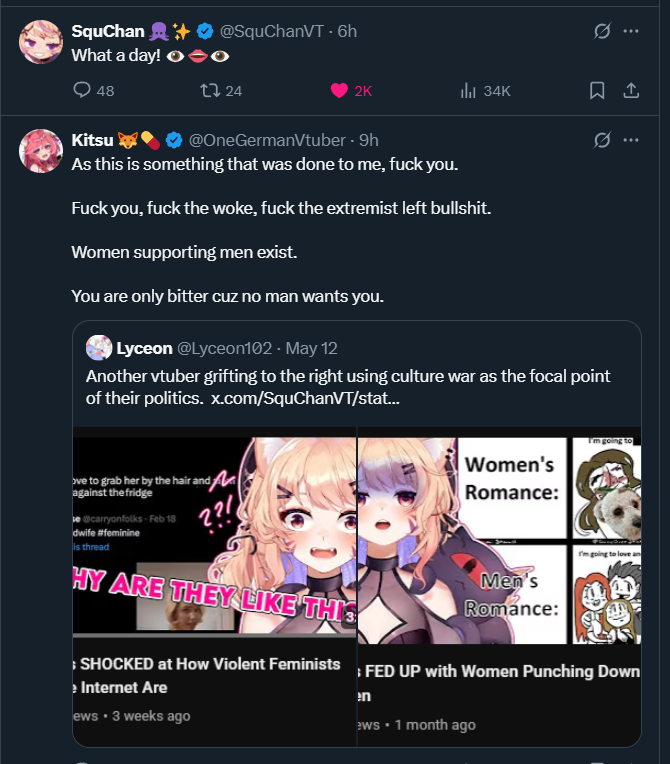Repost SquChan's 'What a day!' tweet
This screenshot has width=670, height=764.
(x=221, y=91)
